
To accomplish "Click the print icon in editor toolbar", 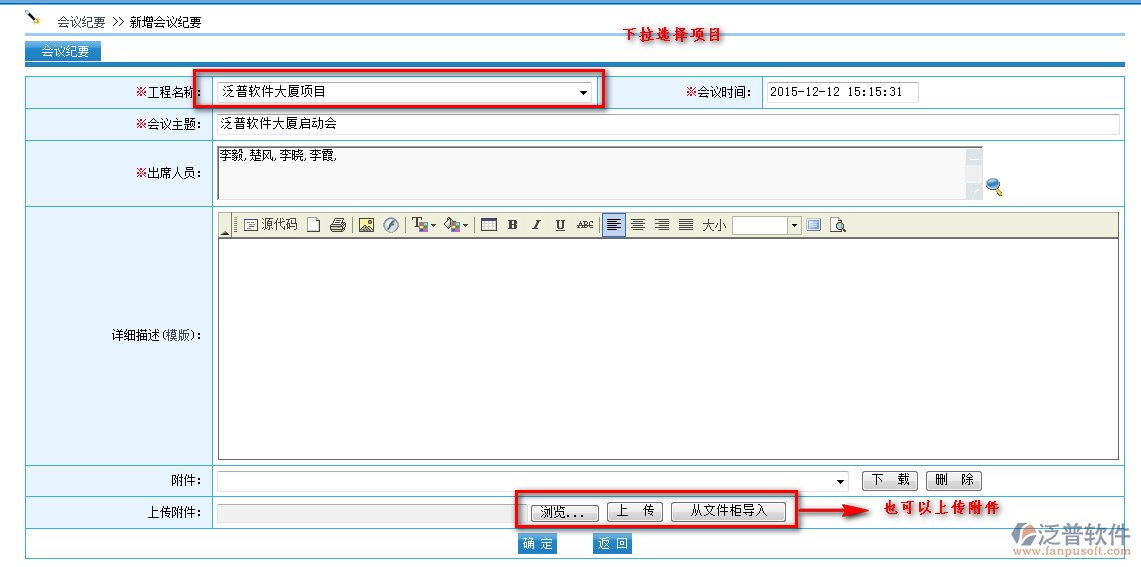I will tap(338, 225).
